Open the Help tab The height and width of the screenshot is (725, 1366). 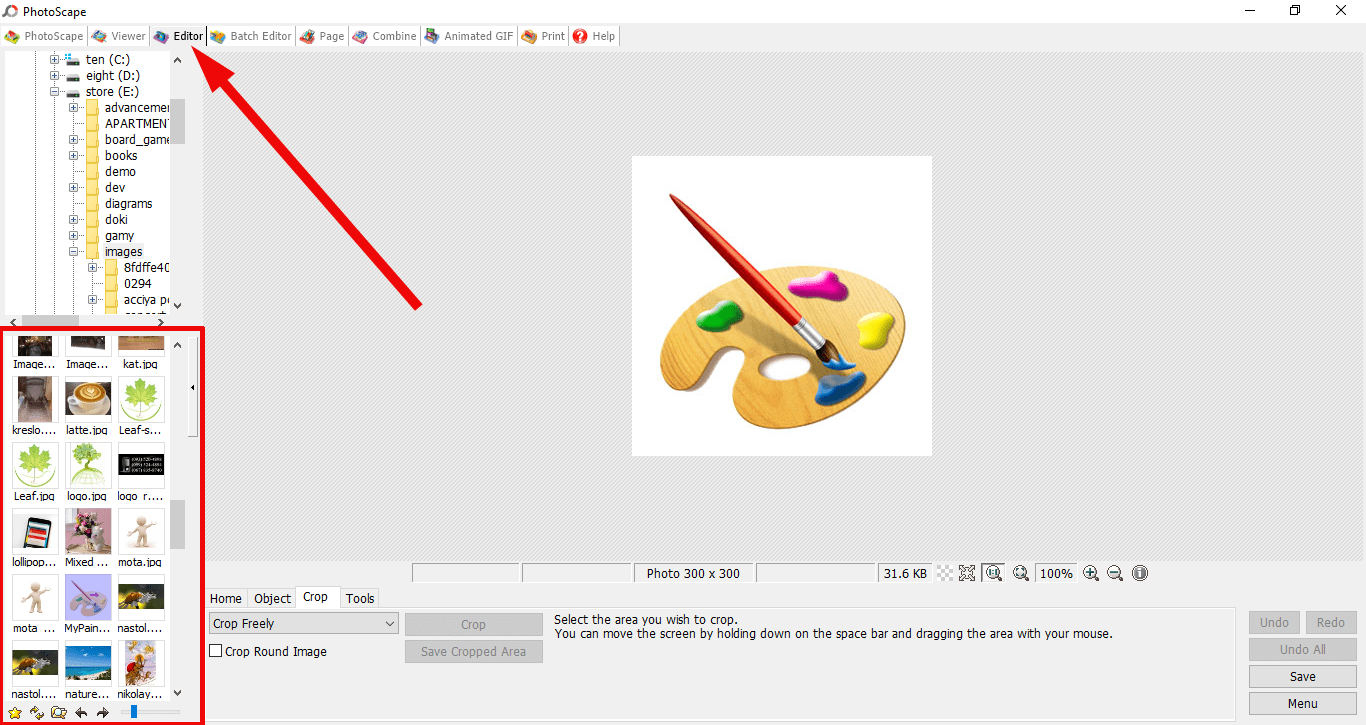pos(594,36)
